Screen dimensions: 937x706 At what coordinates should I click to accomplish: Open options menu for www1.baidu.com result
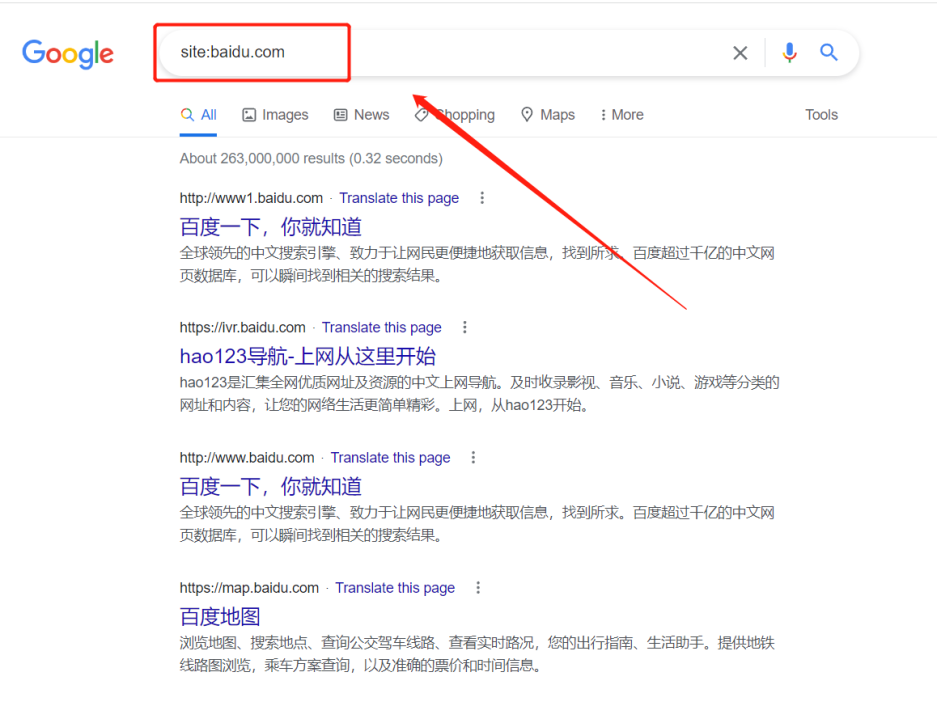(482, 198)
